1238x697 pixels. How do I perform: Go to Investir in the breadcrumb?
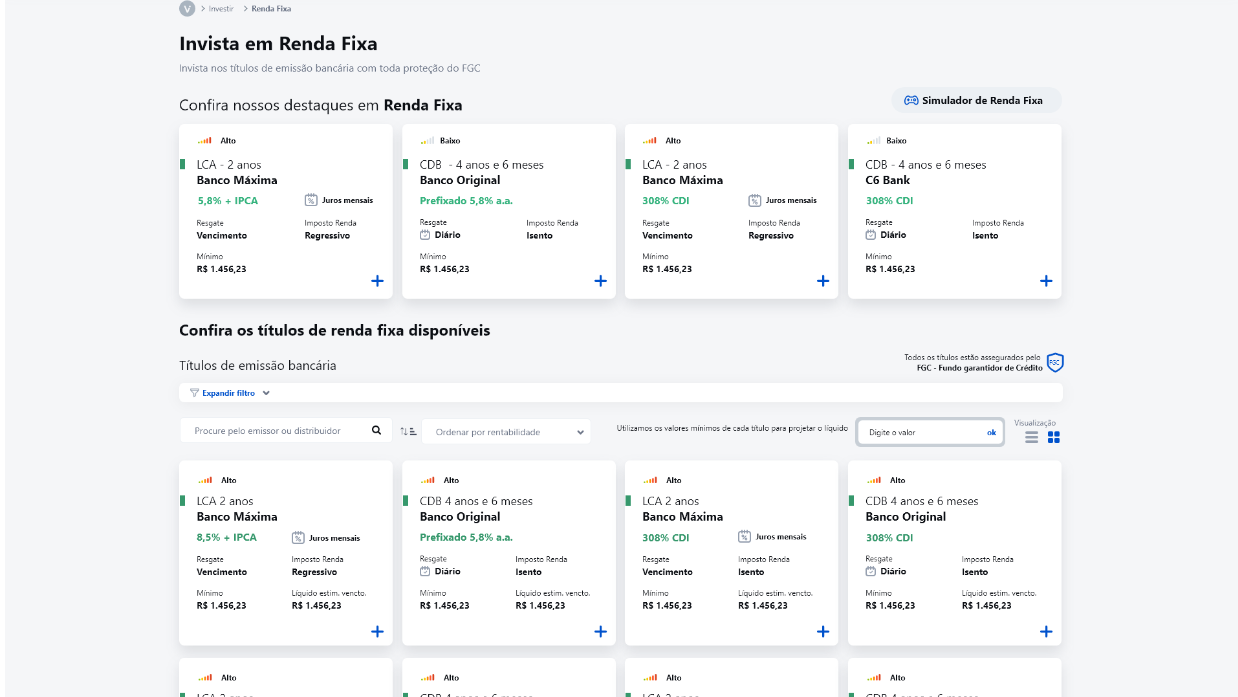pyautogui.click(x=221, y=8)
